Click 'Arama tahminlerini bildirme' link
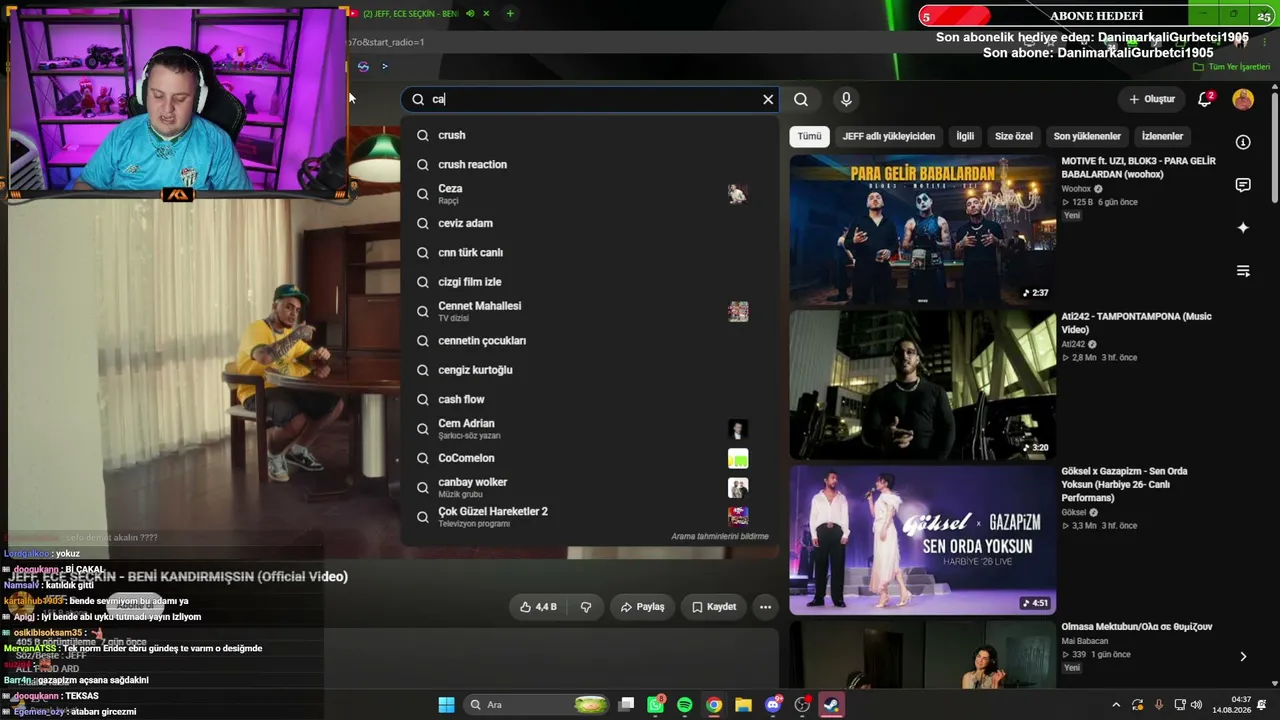This screenshot has width=1280, height=720. point(720,537)
